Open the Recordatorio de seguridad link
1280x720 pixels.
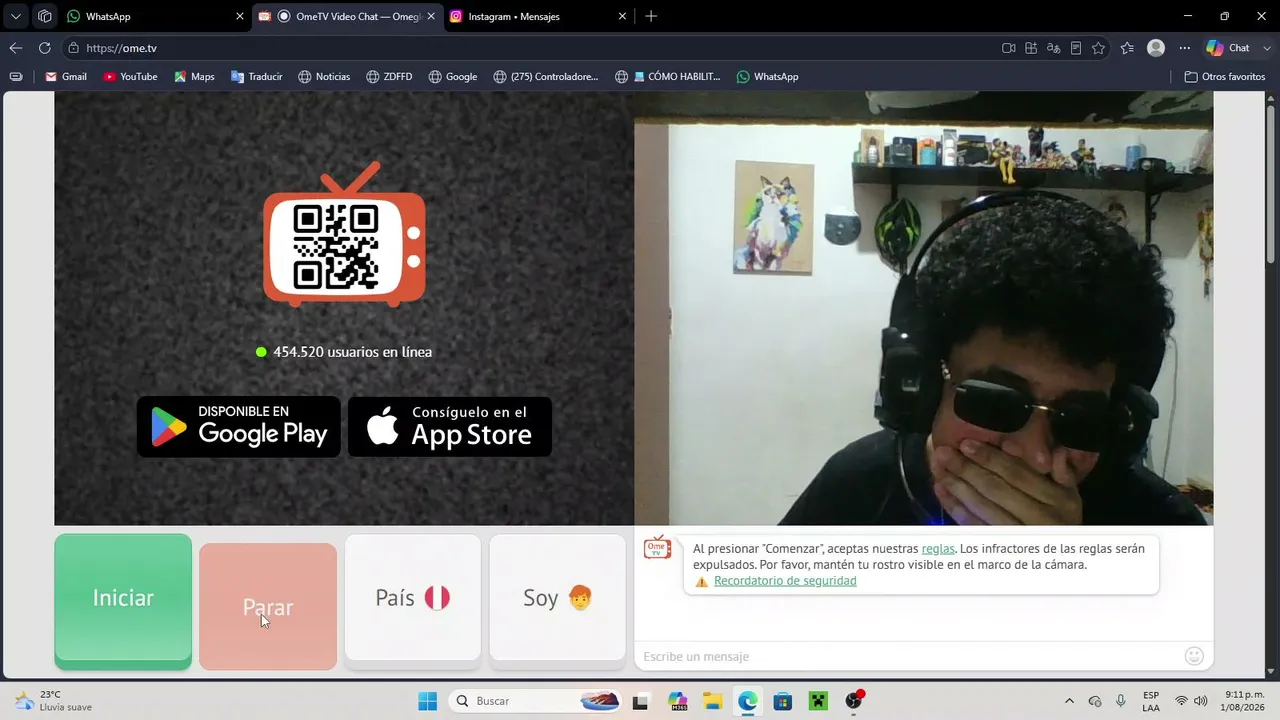click(785, 581)
